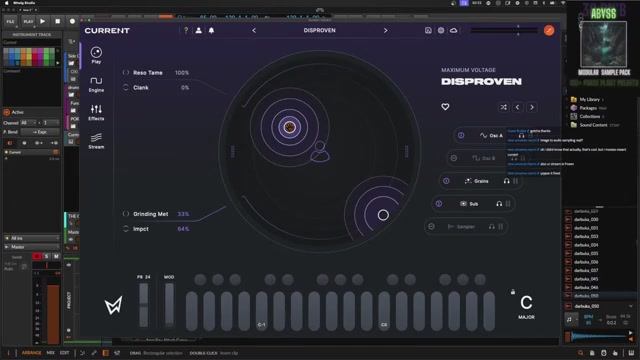Click the globe icon in header
Screen dimensions: 640x360
(441, 30)
